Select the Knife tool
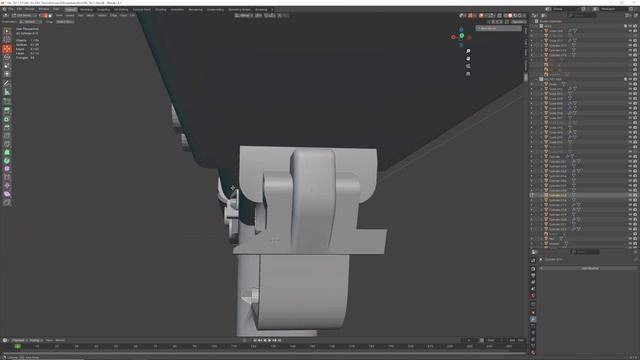This screenshot has height=360, width=640. point(7,144)
